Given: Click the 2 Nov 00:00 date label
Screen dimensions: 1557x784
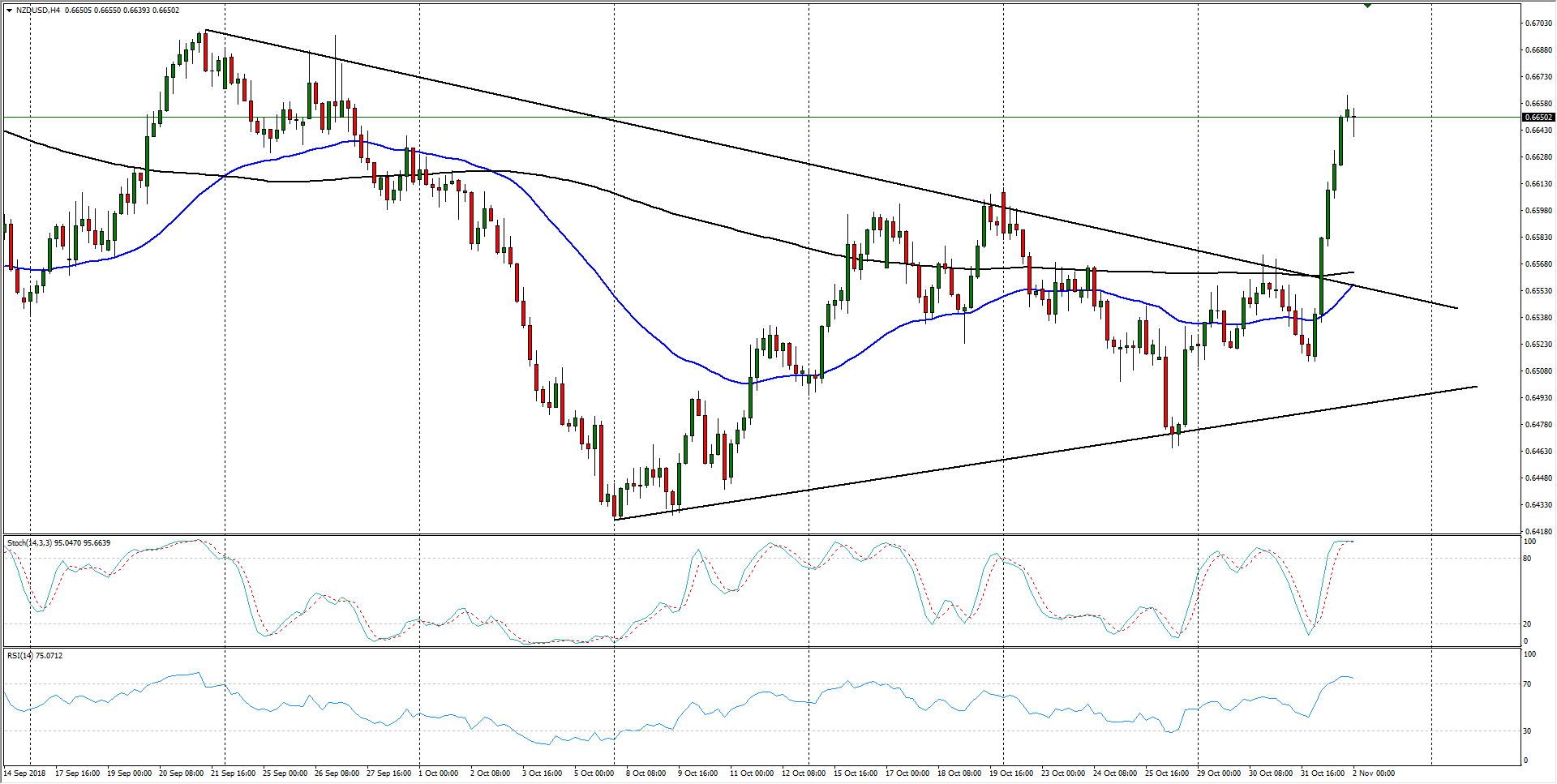Looking at the screenshot, I should (x=1374, y=773).
